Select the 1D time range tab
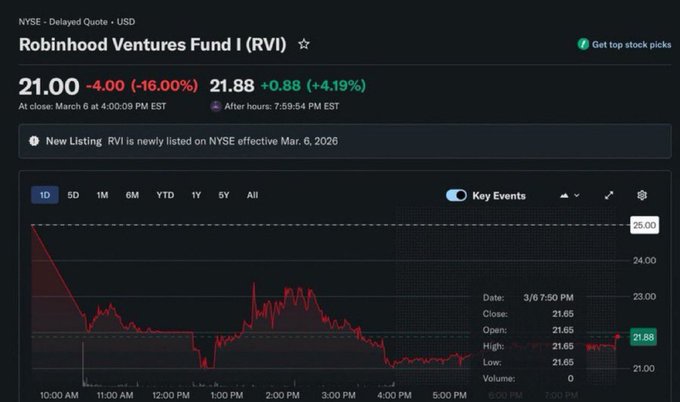The height and width of the screenshot is (402, 680). (44, 195)
